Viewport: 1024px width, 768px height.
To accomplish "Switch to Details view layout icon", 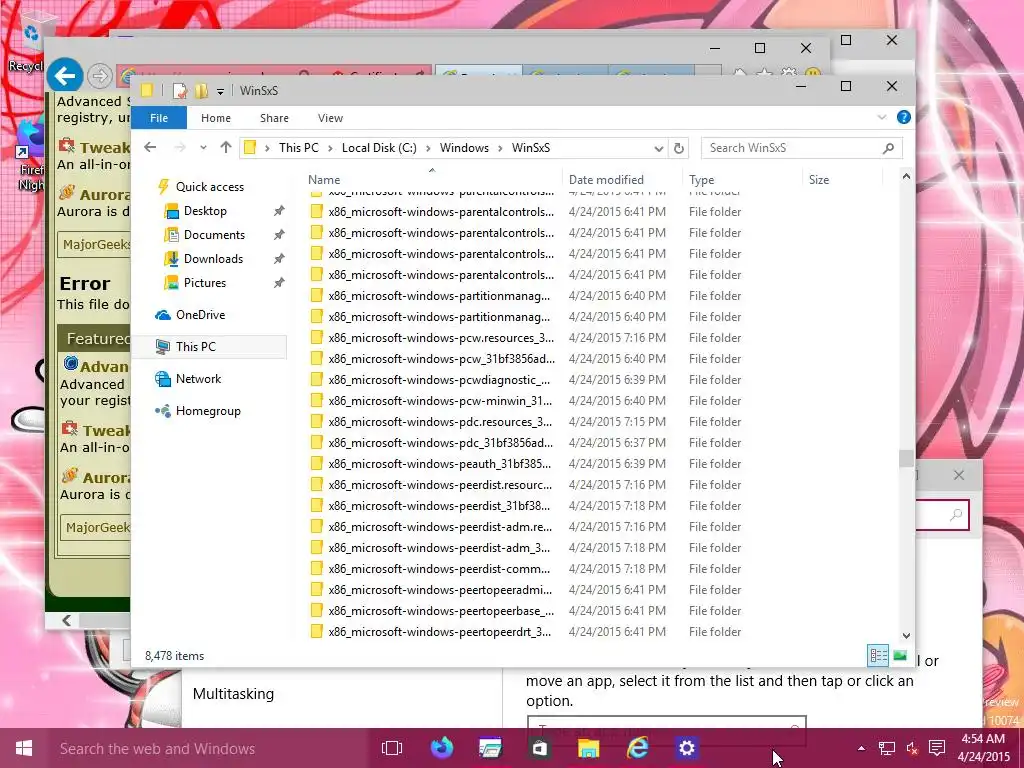I will [878, 655].
